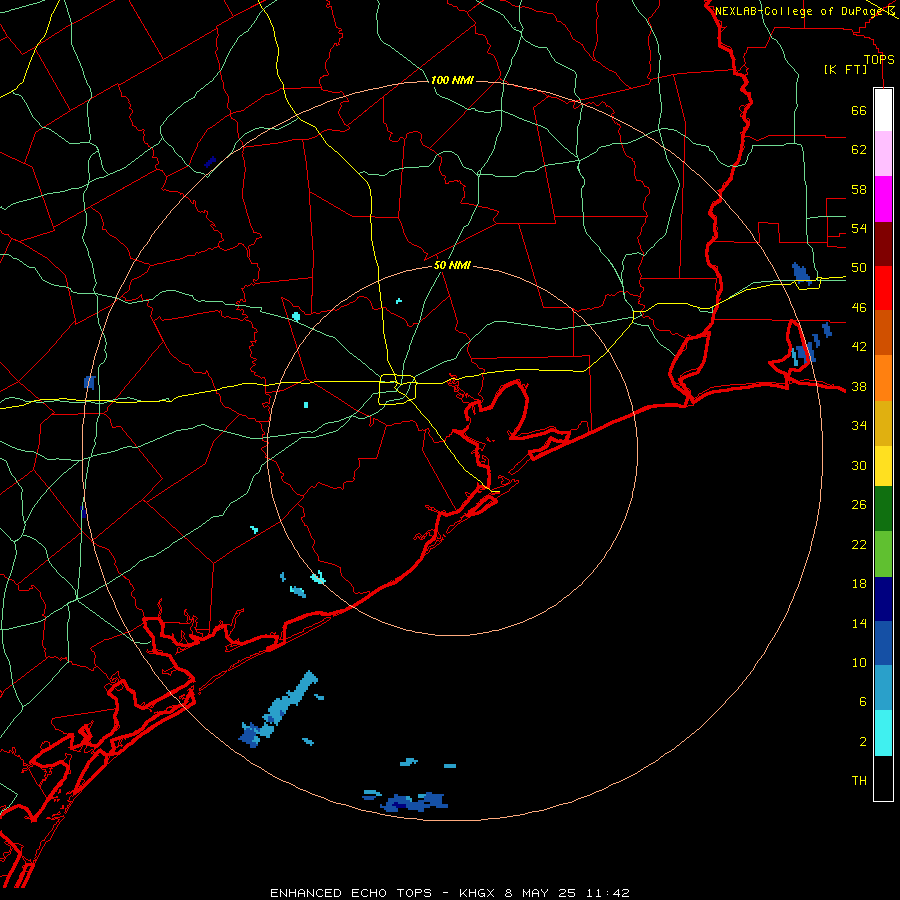
Task: Pick the yellow legend color band
Action: (883, 466)
